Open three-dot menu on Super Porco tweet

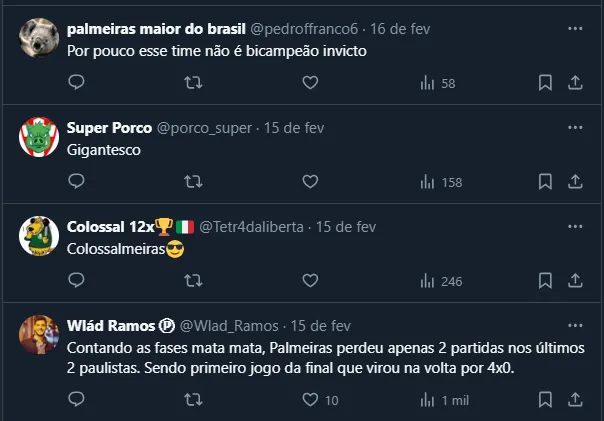tap(575, 127)
